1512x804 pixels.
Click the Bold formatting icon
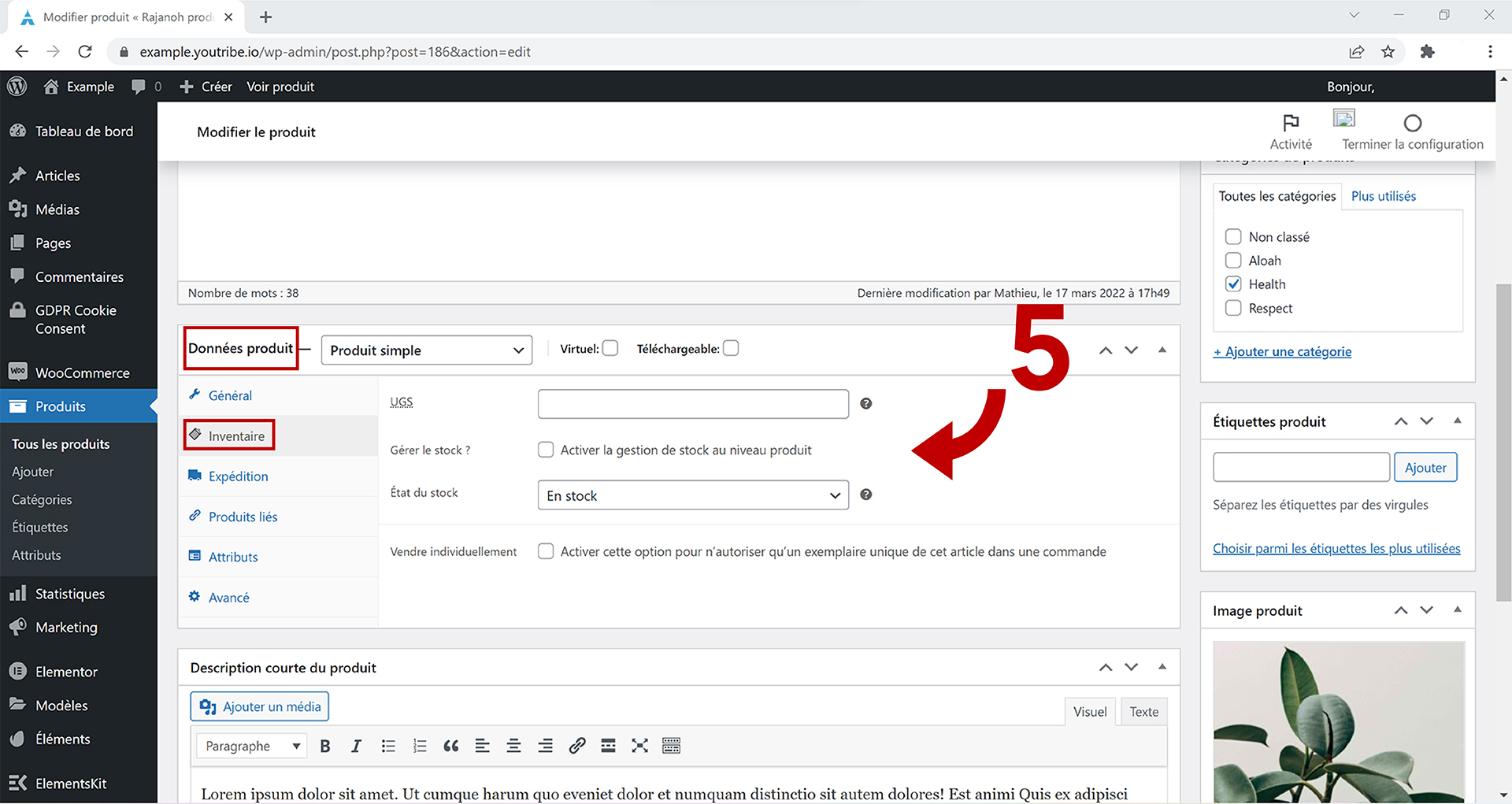[x=324, y=746]
